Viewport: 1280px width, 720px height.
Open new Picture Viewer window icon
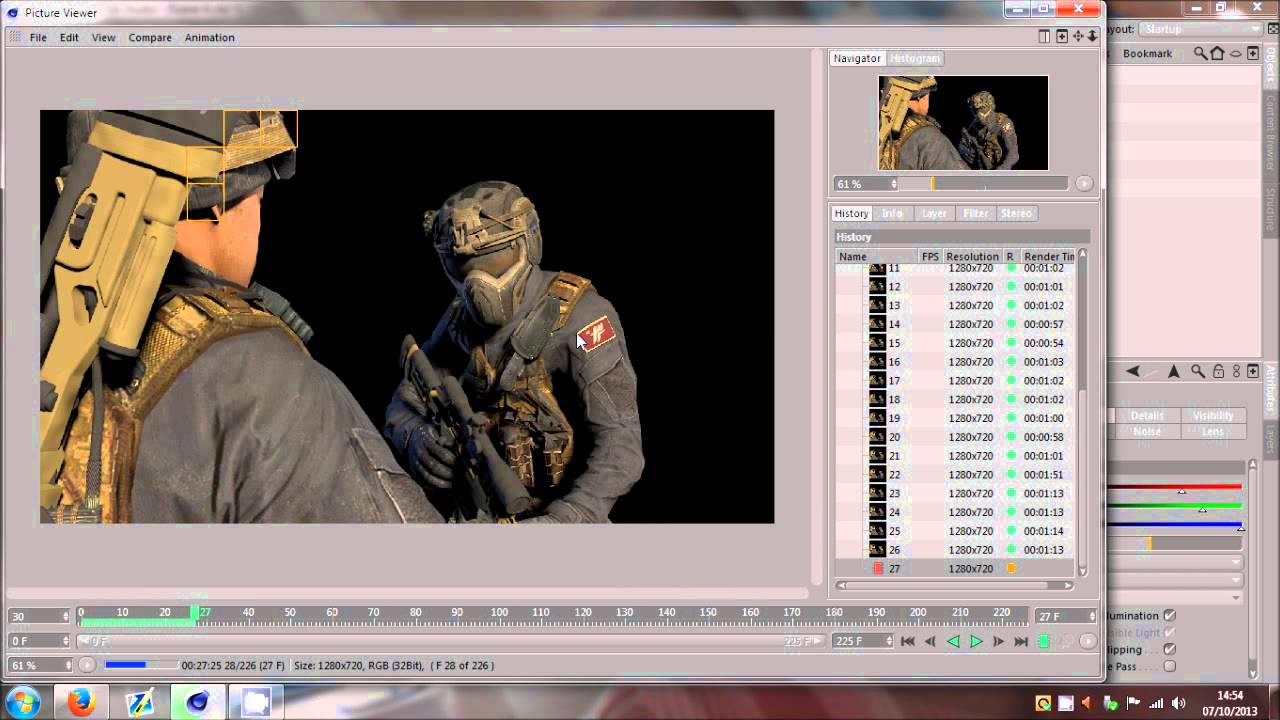tap(1062, 37)
